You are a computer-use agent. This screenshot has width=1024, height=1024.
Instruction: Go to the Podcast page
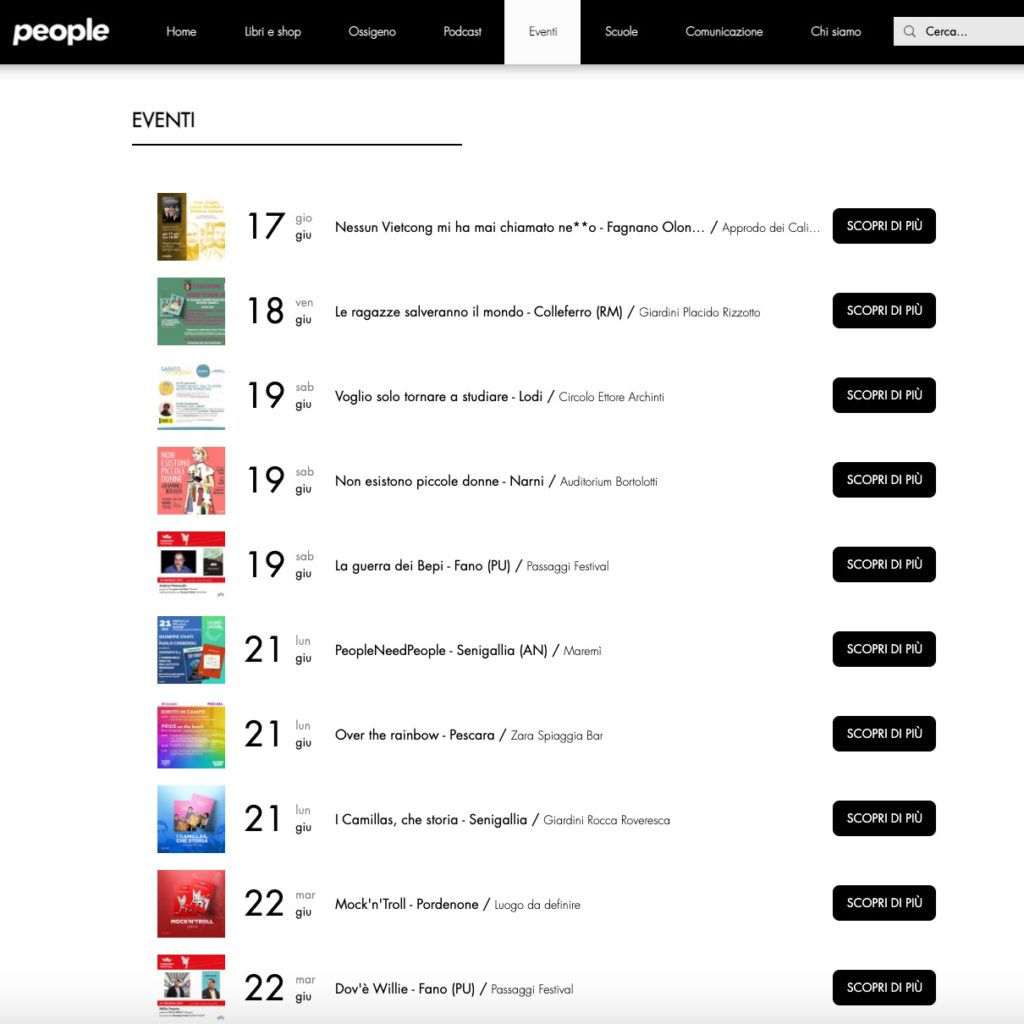[462, 31]
